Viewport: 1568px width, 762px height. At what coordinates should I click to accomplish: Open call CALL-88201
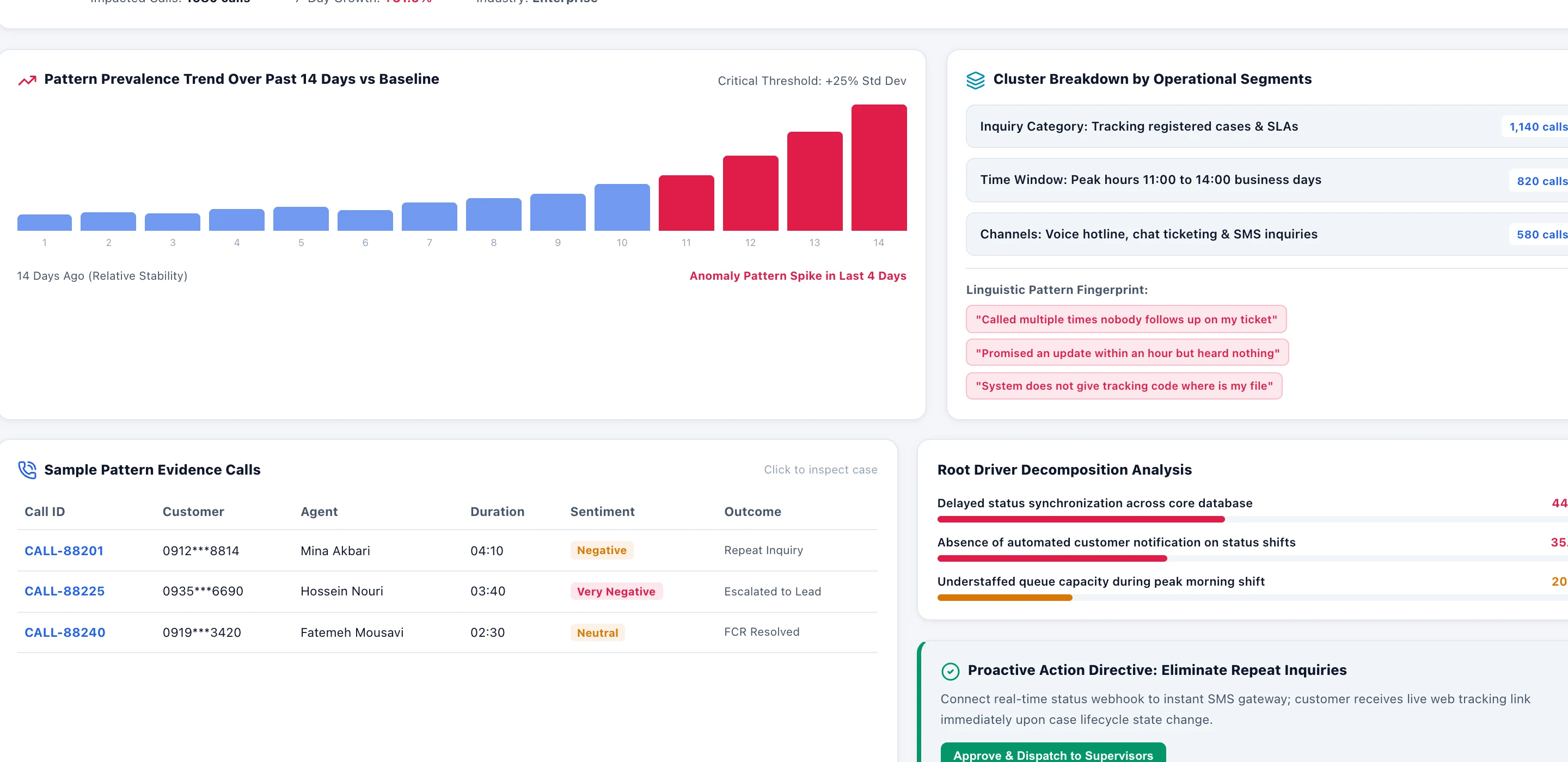coord(64,551)
